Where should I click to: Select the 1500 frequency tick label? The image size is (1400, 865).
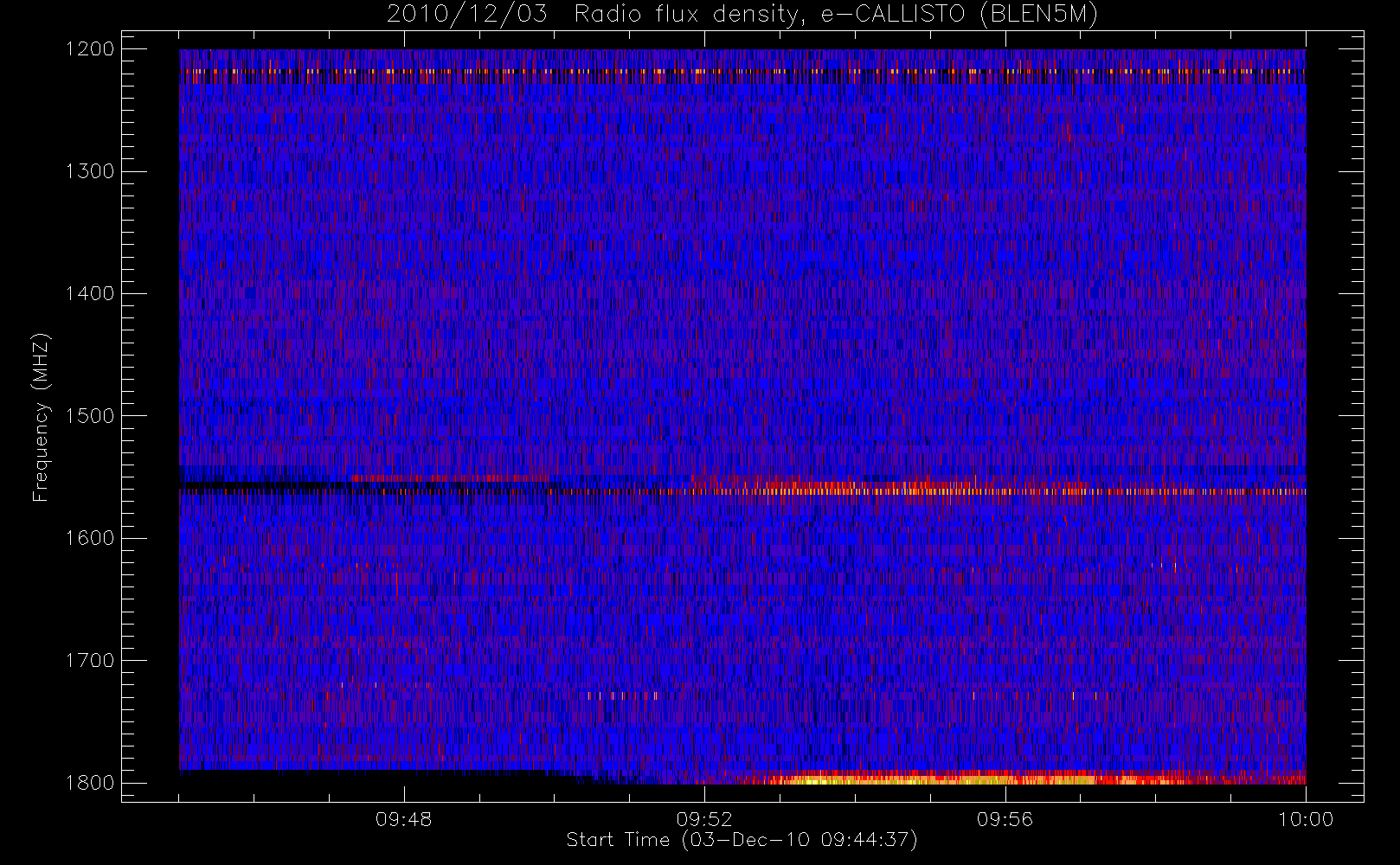(x=90, y=416)
